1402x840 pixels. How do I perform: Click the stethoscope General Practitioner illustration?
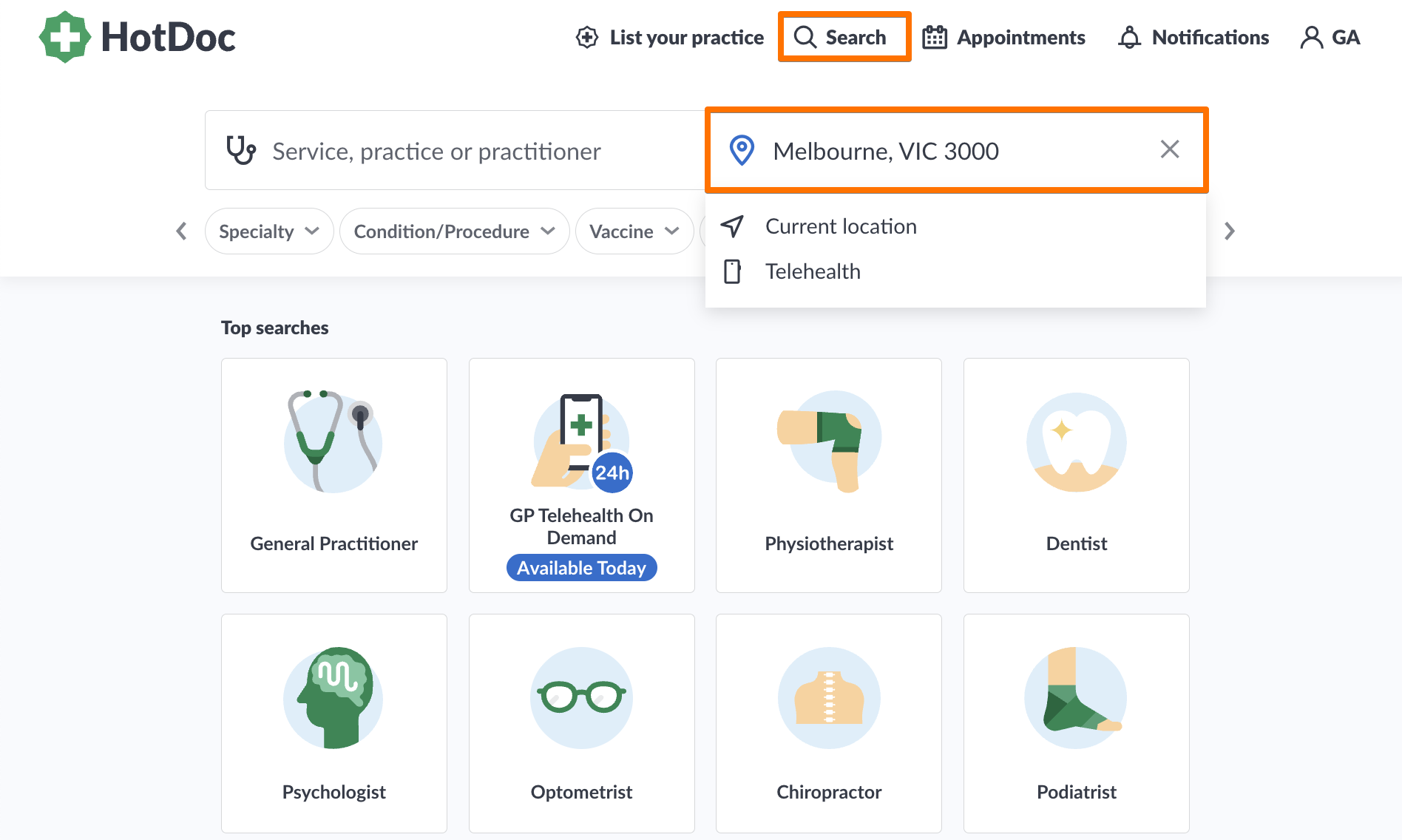pos(333,441)
